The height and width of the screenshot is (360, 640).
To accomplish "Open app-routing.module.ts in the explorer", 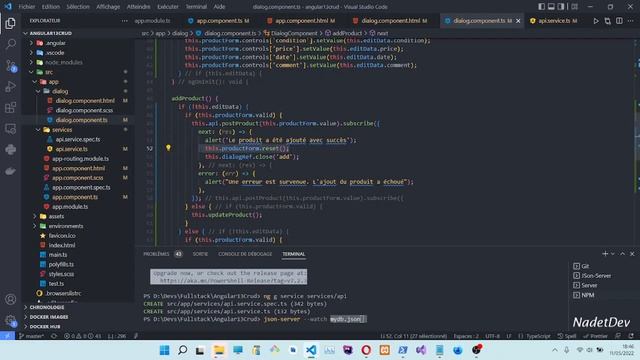I will (80, 159).
